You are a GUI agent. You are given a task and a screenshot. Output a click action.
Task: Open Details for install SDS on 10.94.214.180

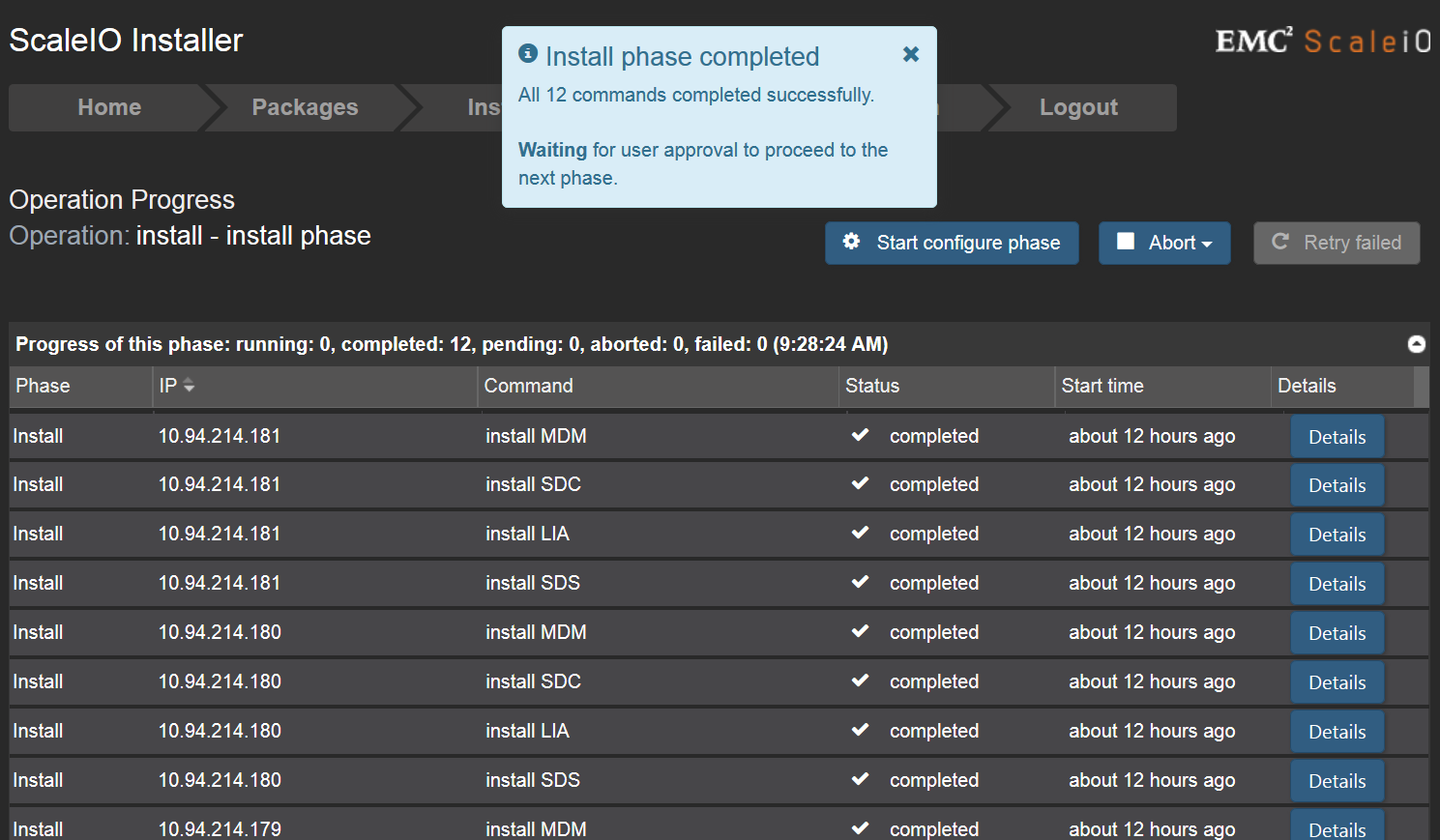(1337, 781)
